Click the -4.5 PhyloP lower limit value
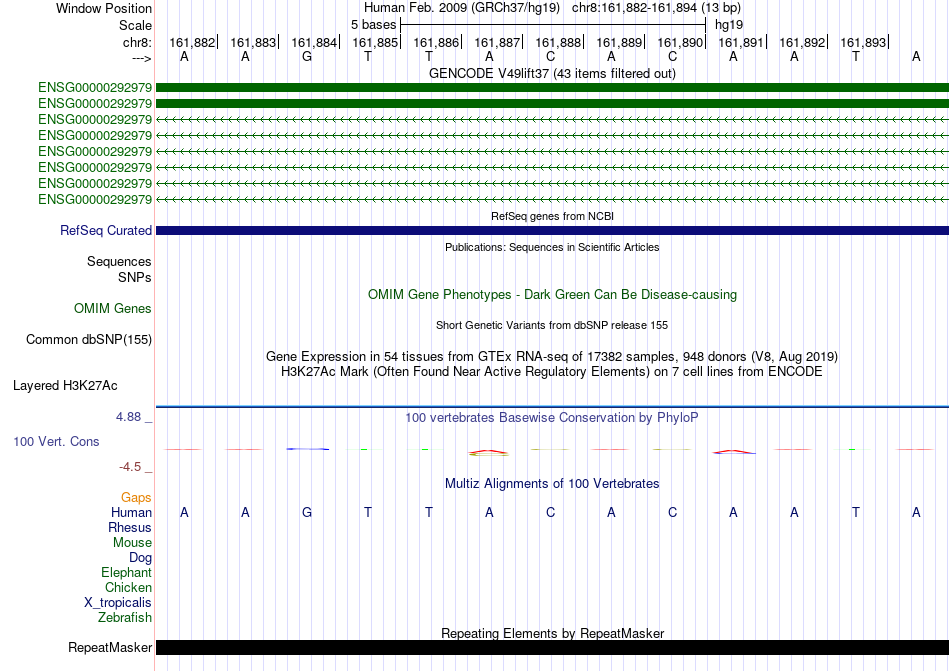950x671 pixels. click(x=130, y=466)
